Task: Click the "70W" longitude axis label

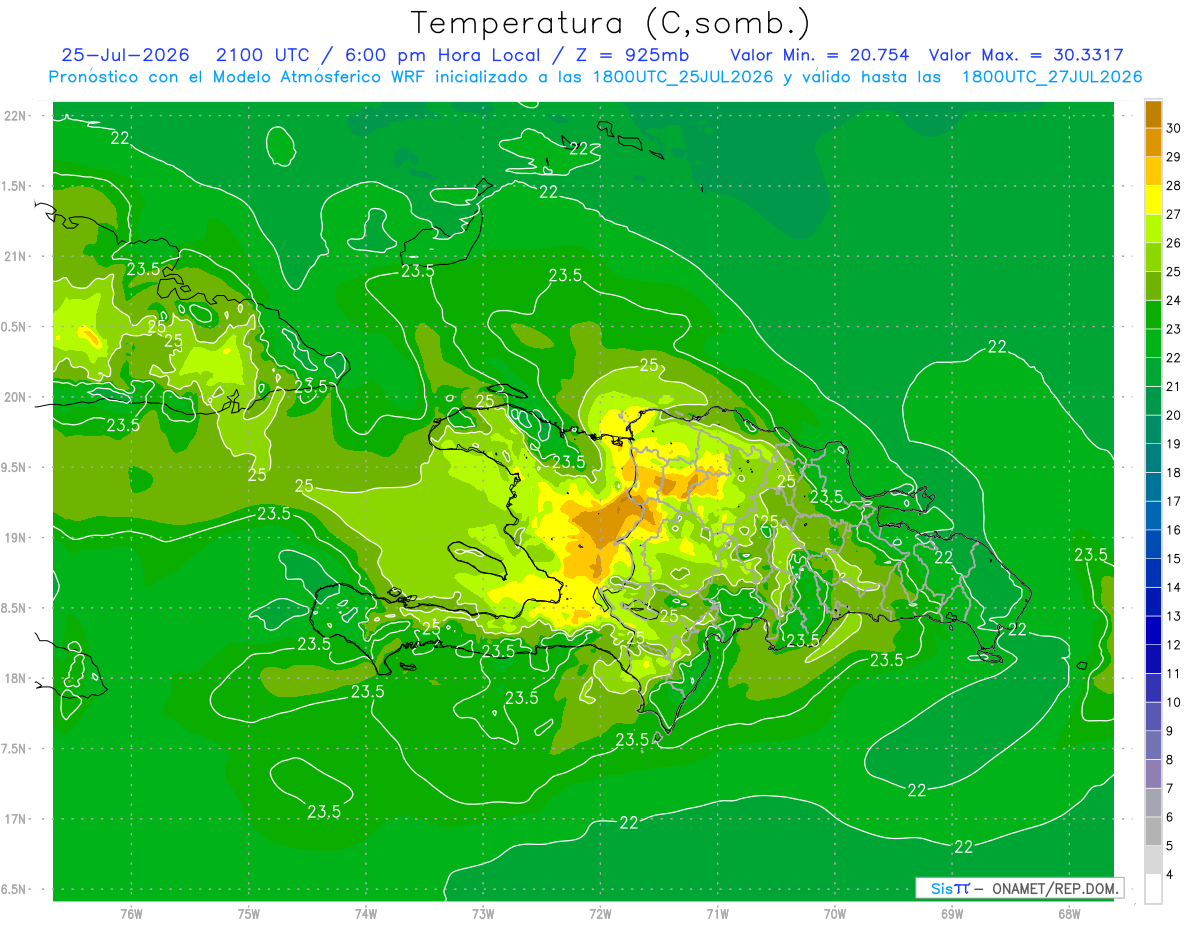Action: coord(835,913)
